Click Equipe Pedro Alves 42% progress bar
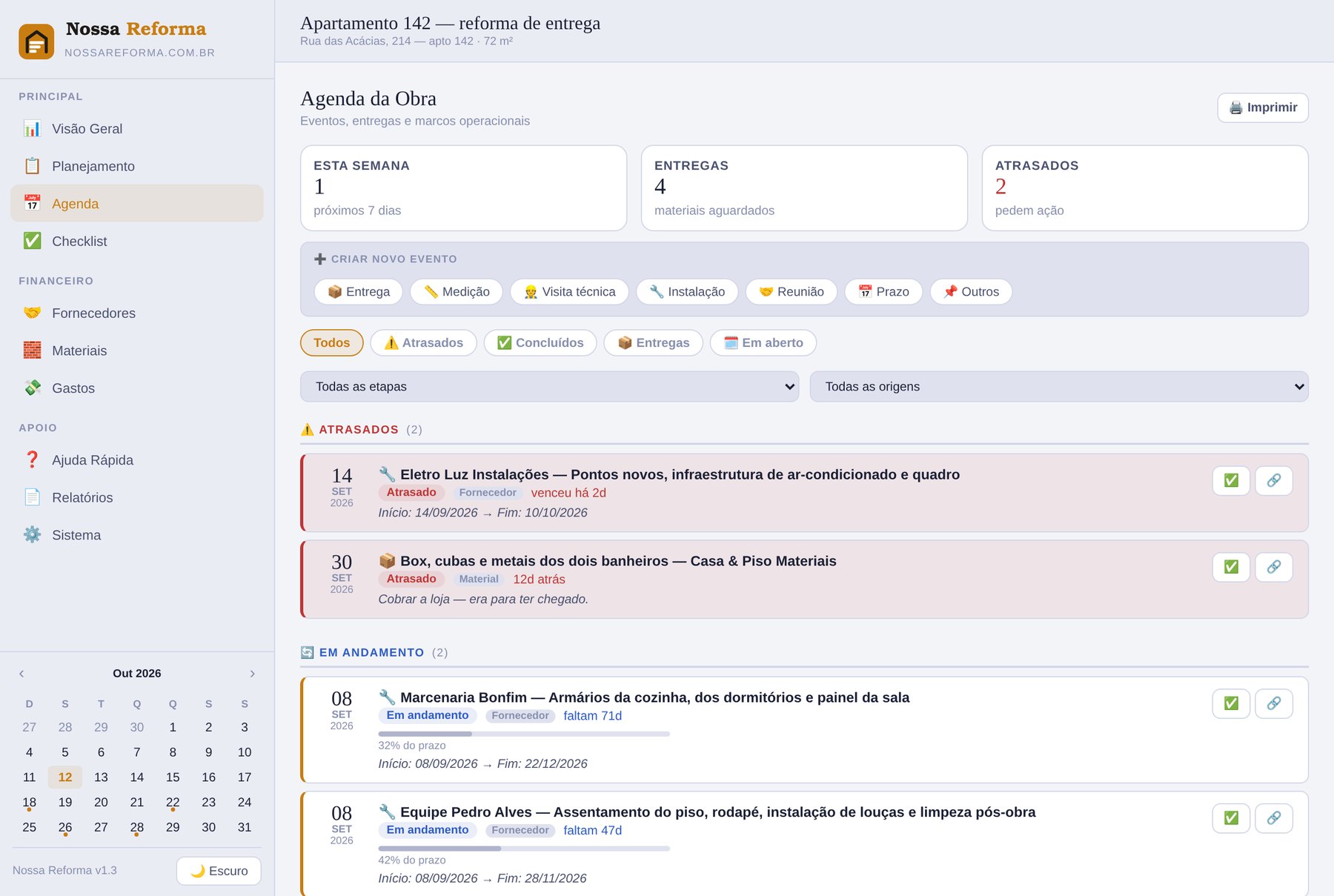The height and width of the screenshot is (896, 1334). (x=524, y=849)
